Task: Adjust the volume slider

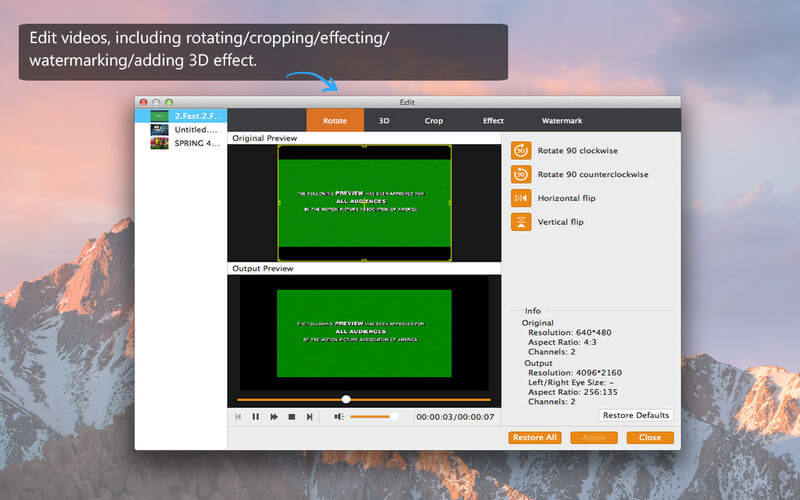Action: [x=373, y=417]
